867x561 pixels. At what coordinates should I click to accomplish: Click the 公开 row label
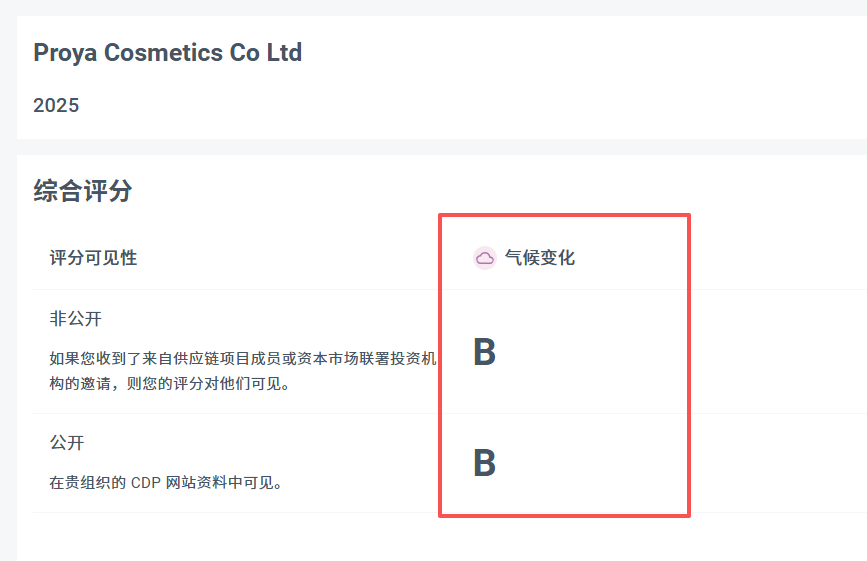click(x=66, y=442)
